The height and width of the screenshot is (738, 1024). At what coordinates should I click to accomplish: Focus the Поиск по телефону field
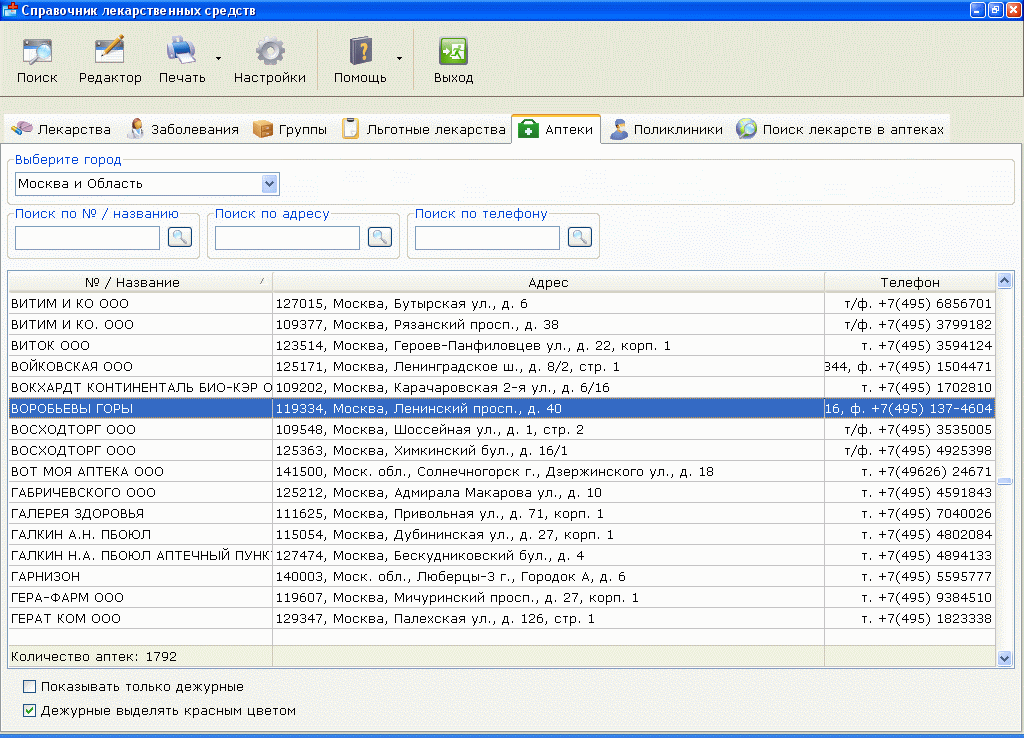pos(487,238)
